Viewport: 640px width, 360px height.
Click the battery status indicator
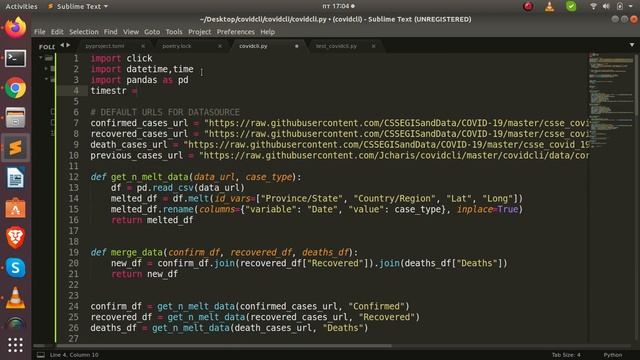pos(620,6)
